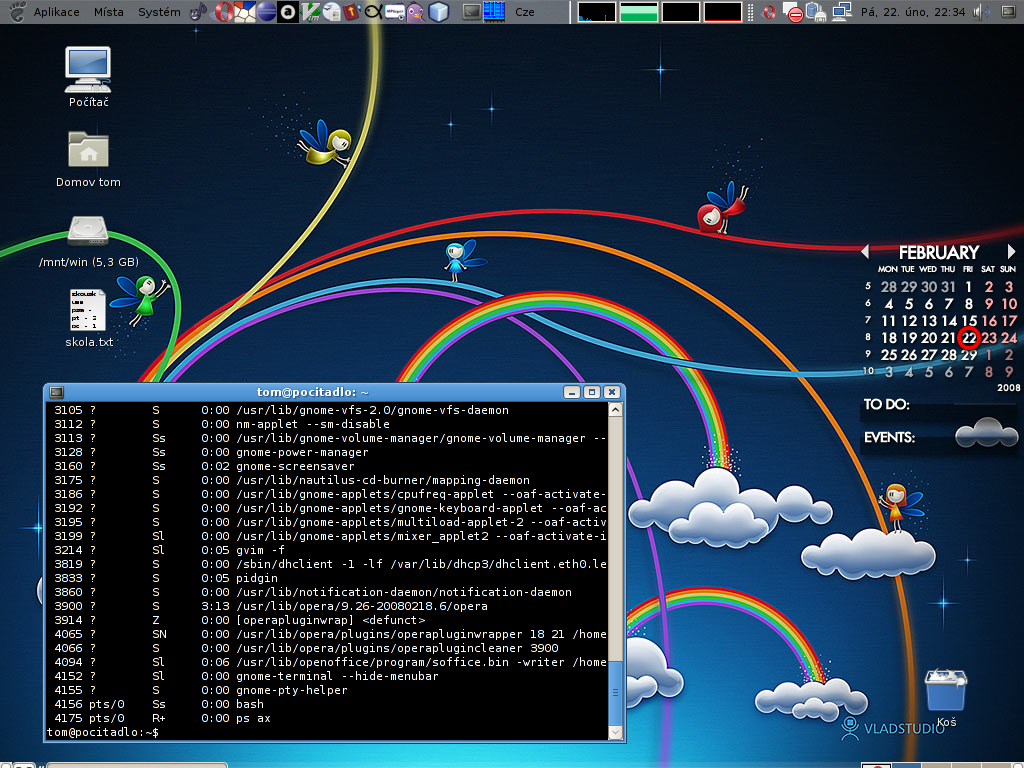This screenshot has height=768, width=1024.
Task: Open the Aplikace menu
Action: (56, 12)
